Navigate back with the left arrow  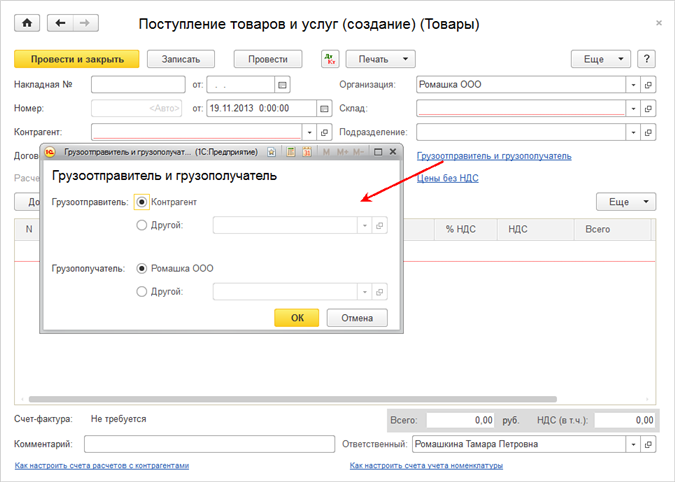tap(60, 23)
